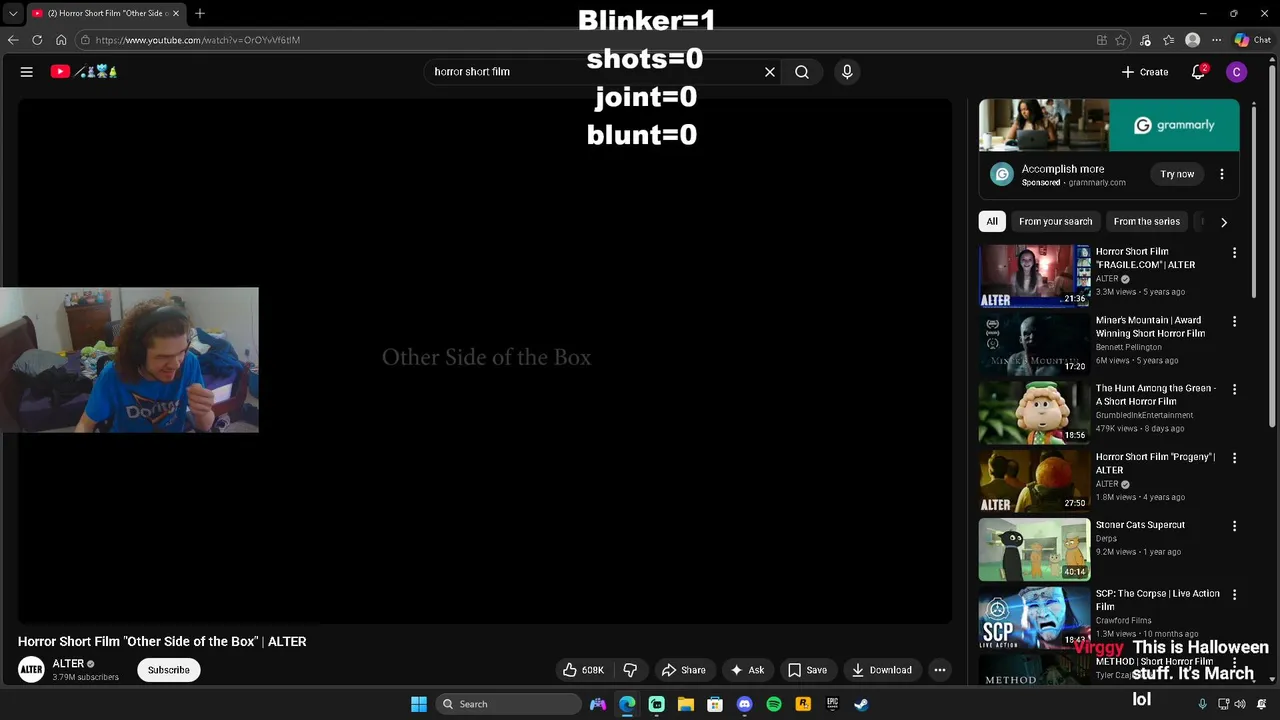This screenshot has height=720, width=1280.
Task: Open the ALTER channel name link
Action: (68, 664)
